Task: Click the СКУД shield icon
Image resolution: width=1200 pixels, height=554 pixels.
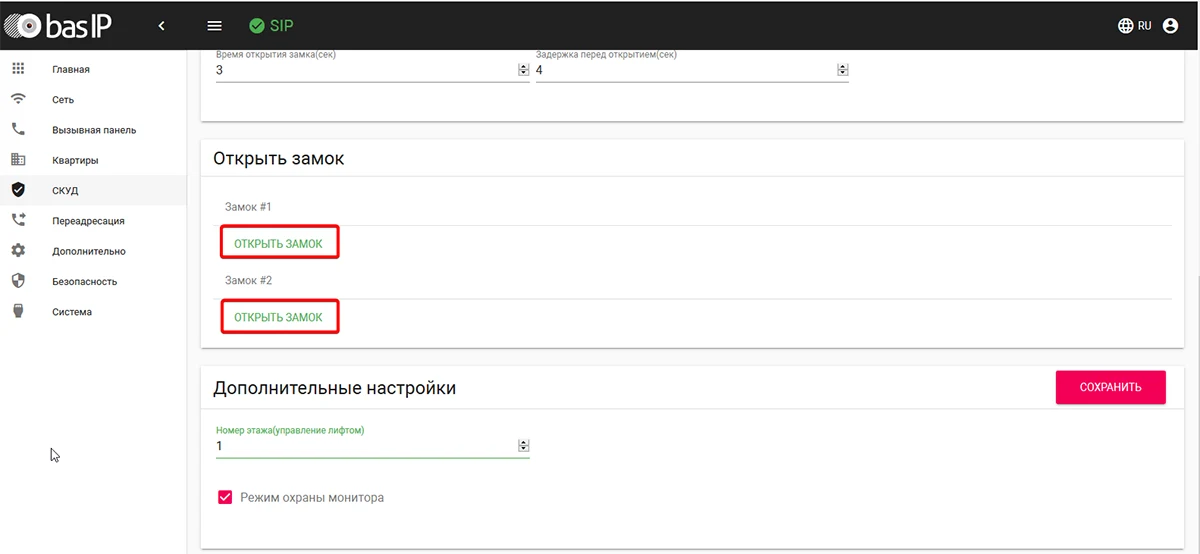Action: [17, 190]
